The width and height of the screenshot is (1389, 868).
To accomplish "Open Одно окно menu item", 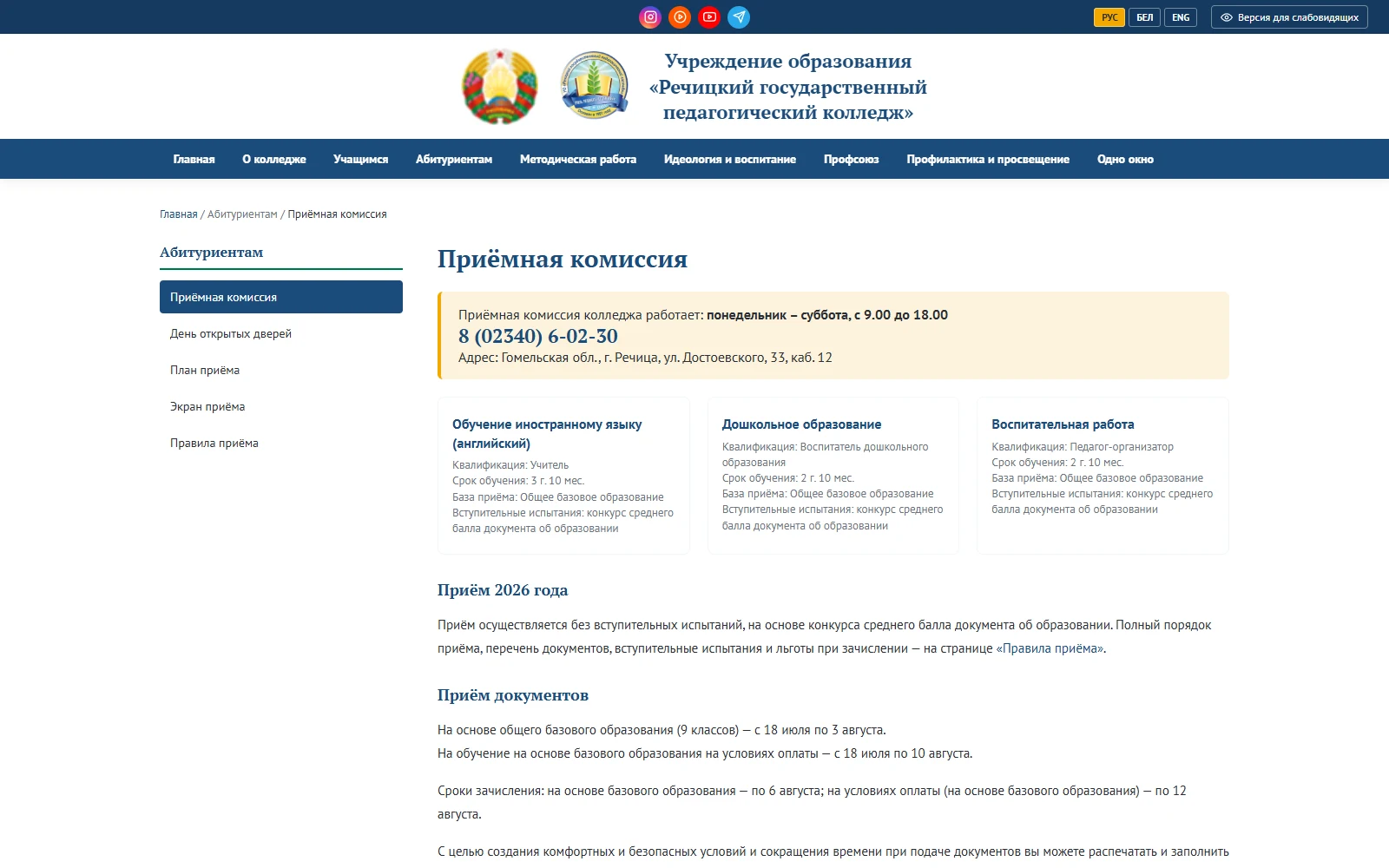I will tap(1125, 159).
